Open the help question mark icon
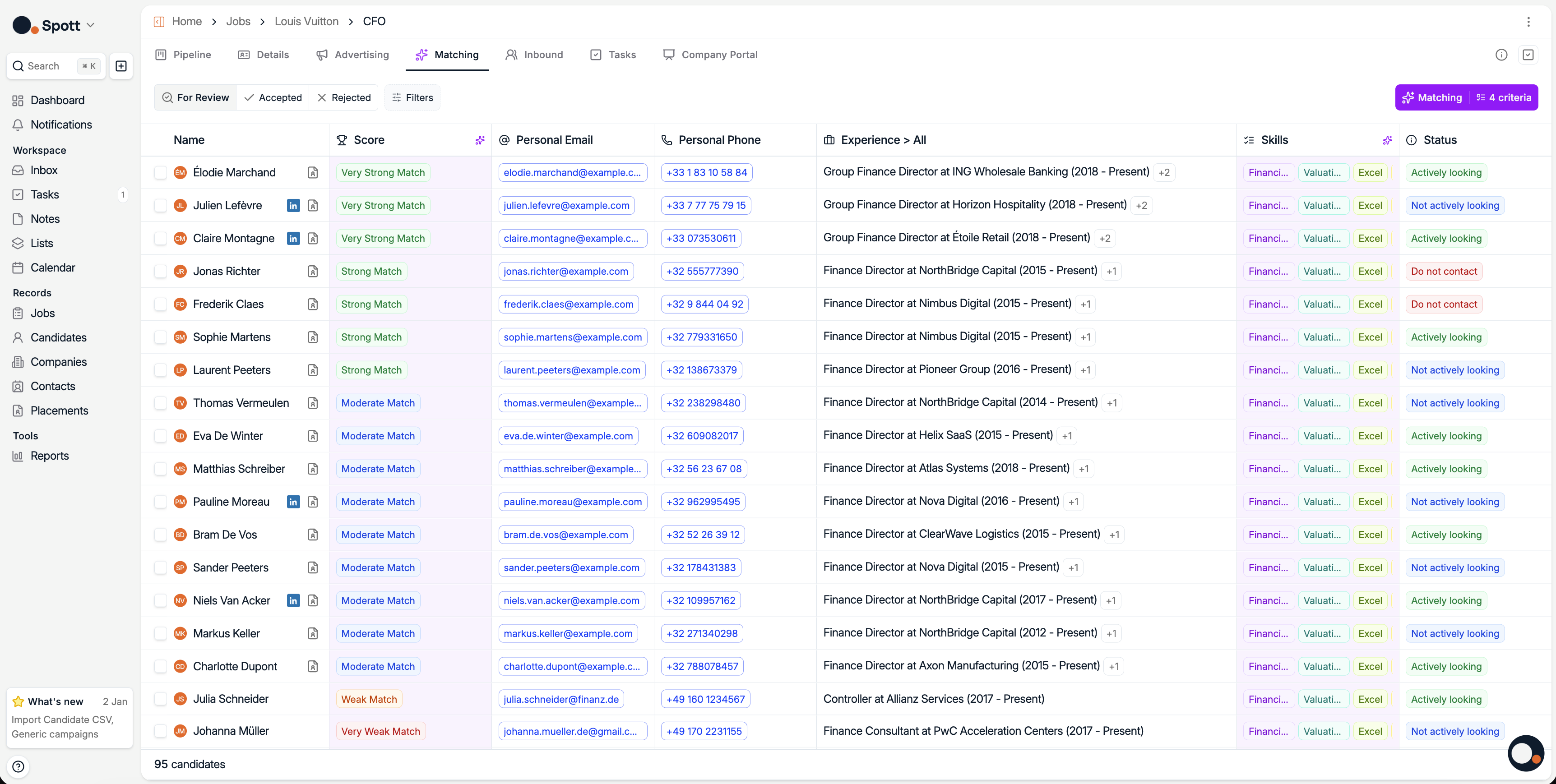The width and height of the screenshot is (1556, 784). click(18, 766)
